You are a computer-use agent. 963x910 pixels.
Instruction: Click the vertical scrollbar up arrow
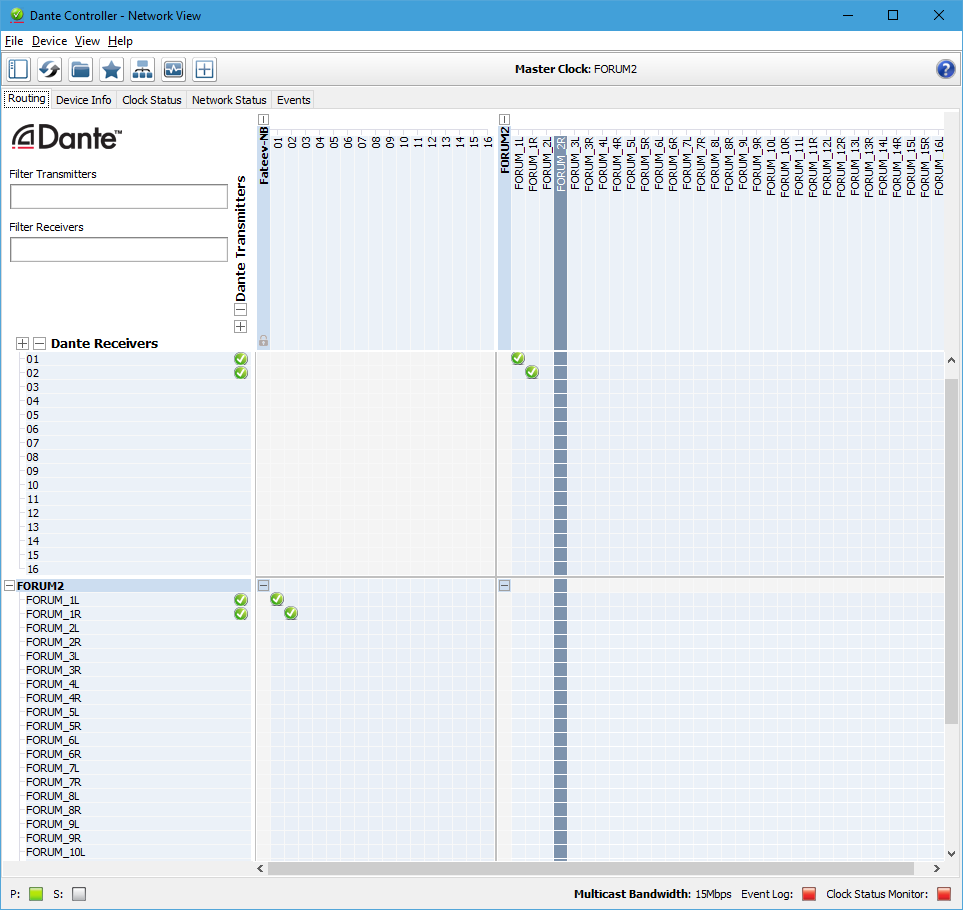click(951, 360)
